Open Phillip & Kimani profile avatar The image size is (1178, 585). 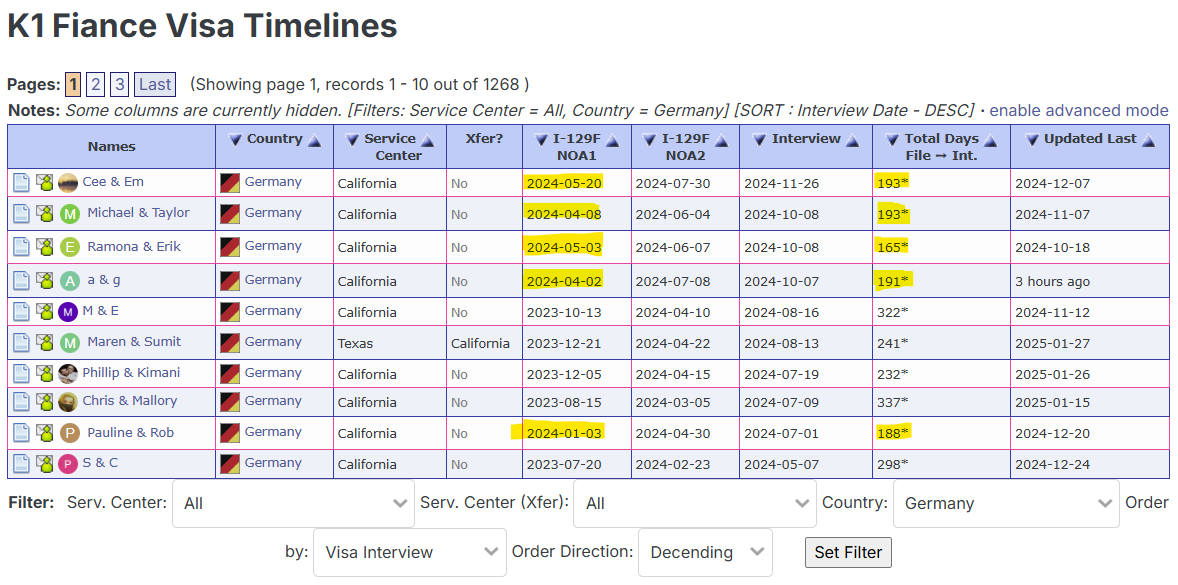point(68,373)
